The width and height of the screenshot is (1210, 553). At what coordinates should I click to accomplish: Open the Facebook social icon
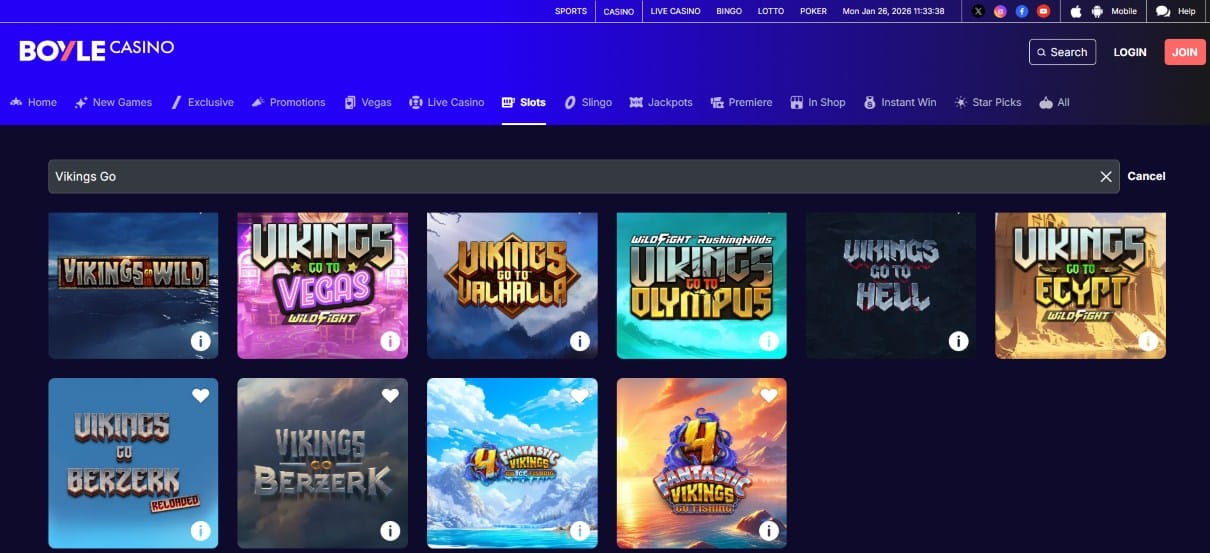(1022, 11)
